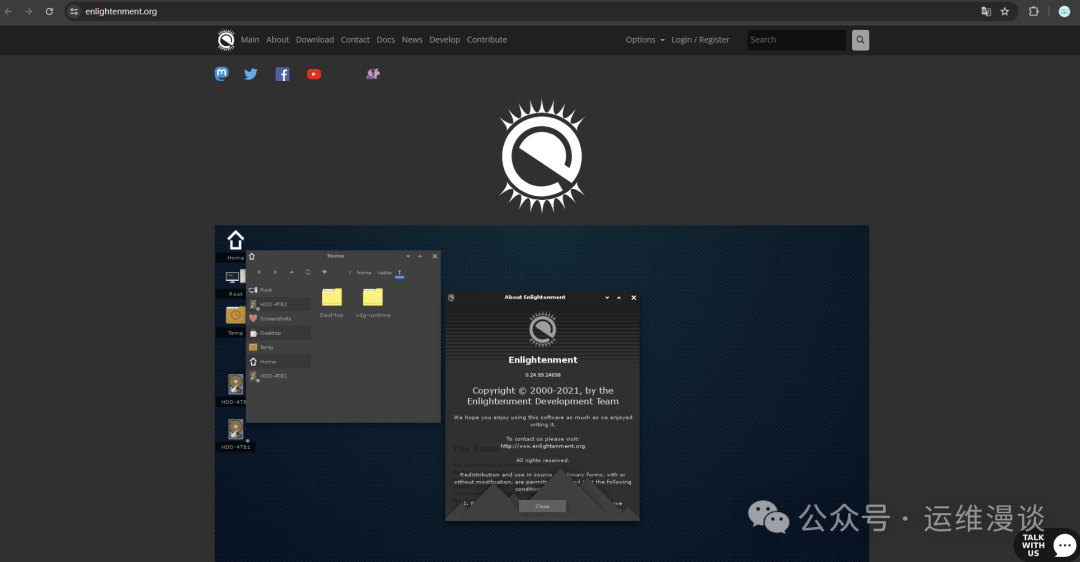Click the Temp folder desktop icon
This screenshot has height=562, width=1080.
pyautogui.click(x=235, y=315)
